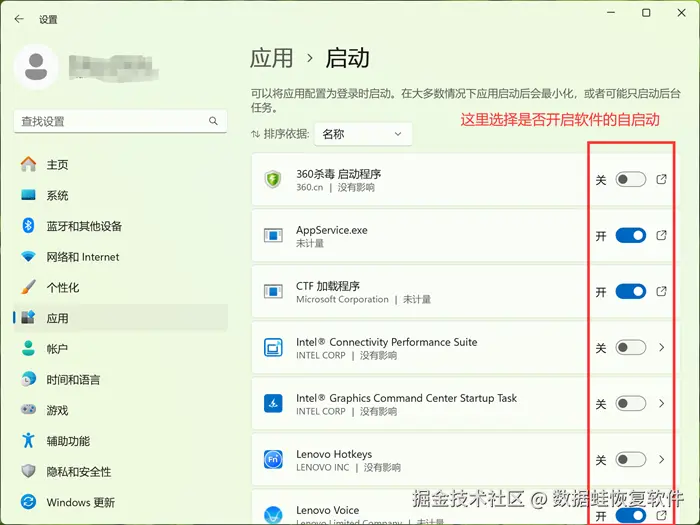
Task: Click the AppService.exe app icon
Action: pyautogui.click(x=273, y=235)
